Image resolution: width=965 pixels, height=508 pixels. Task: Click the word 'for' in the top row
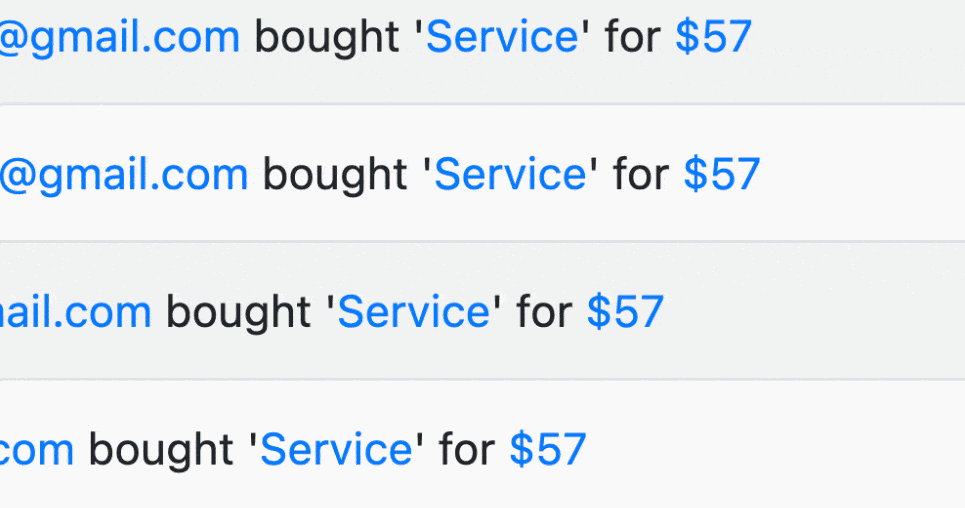point(633,37)
